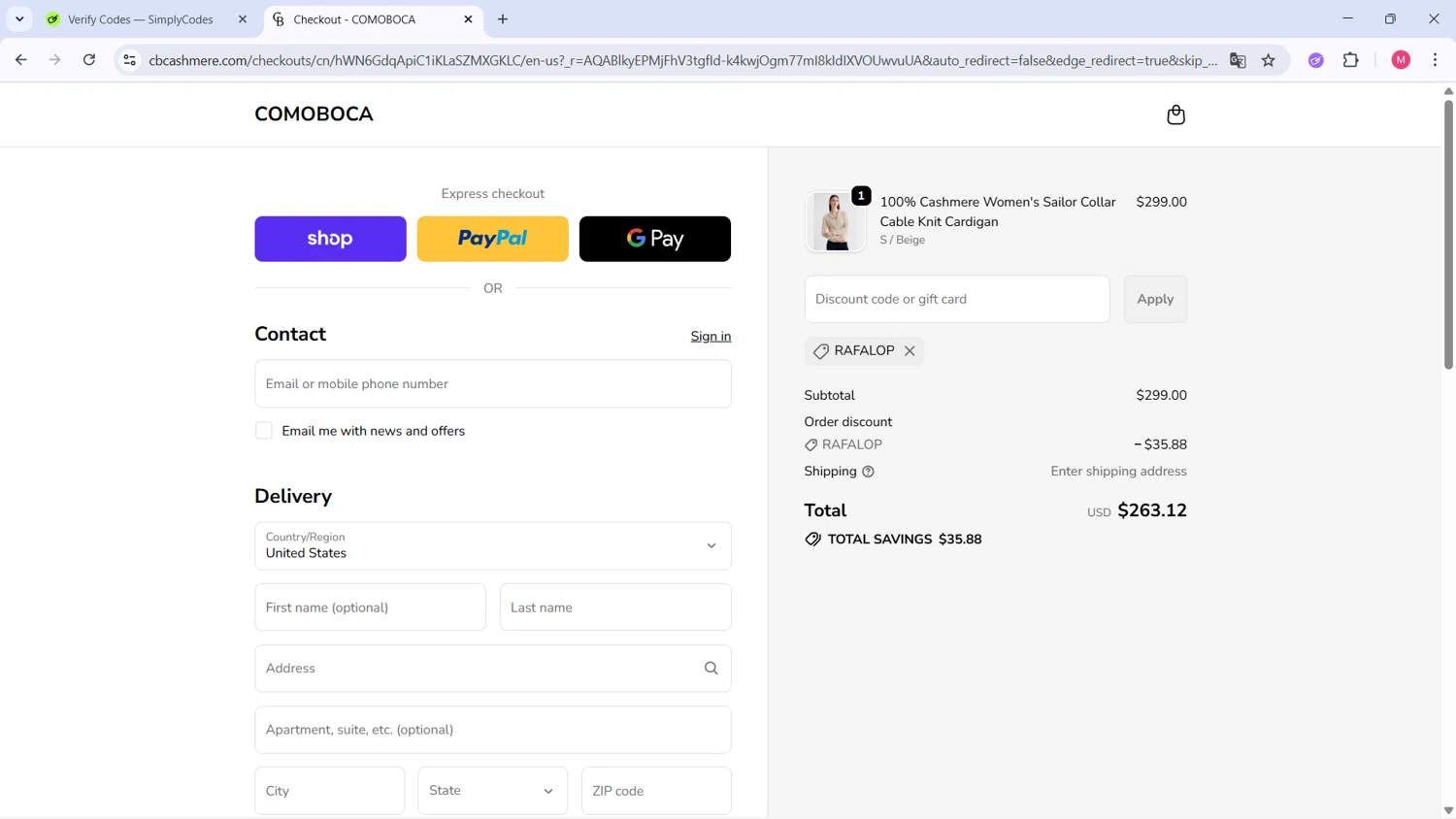Open a new browser tab
Viewport: 1456px width, 819px height.
(x=503, y=19)
